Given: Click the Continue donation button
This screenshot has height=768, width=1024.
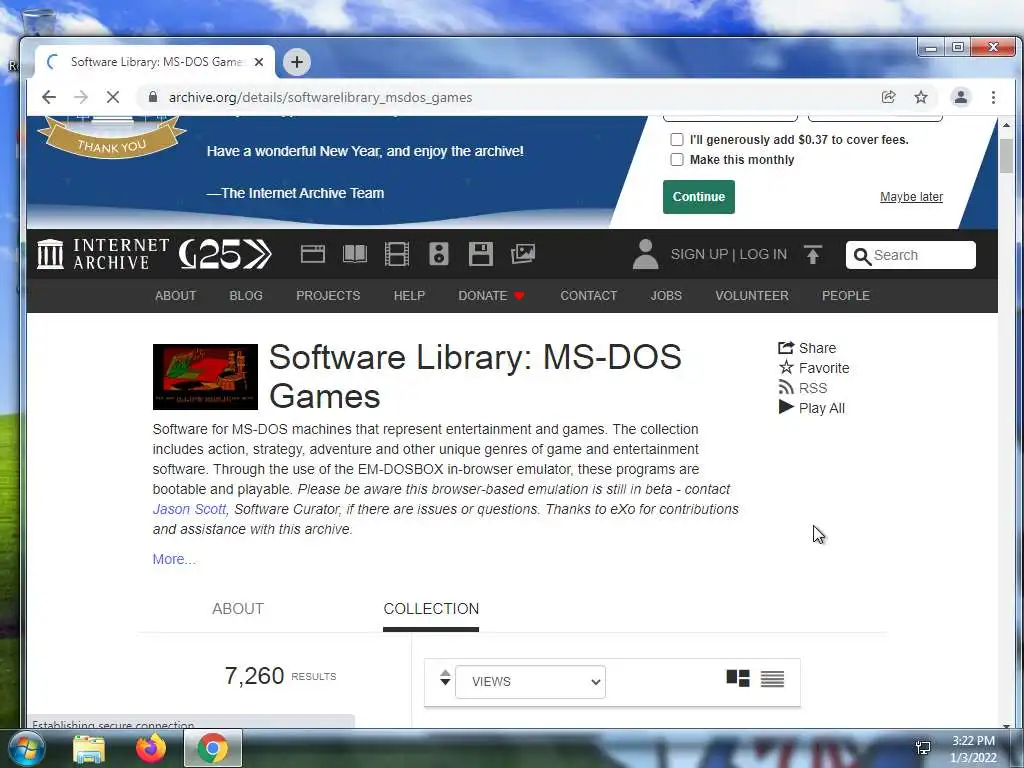Looking at the screenshot, I should 699,197.
